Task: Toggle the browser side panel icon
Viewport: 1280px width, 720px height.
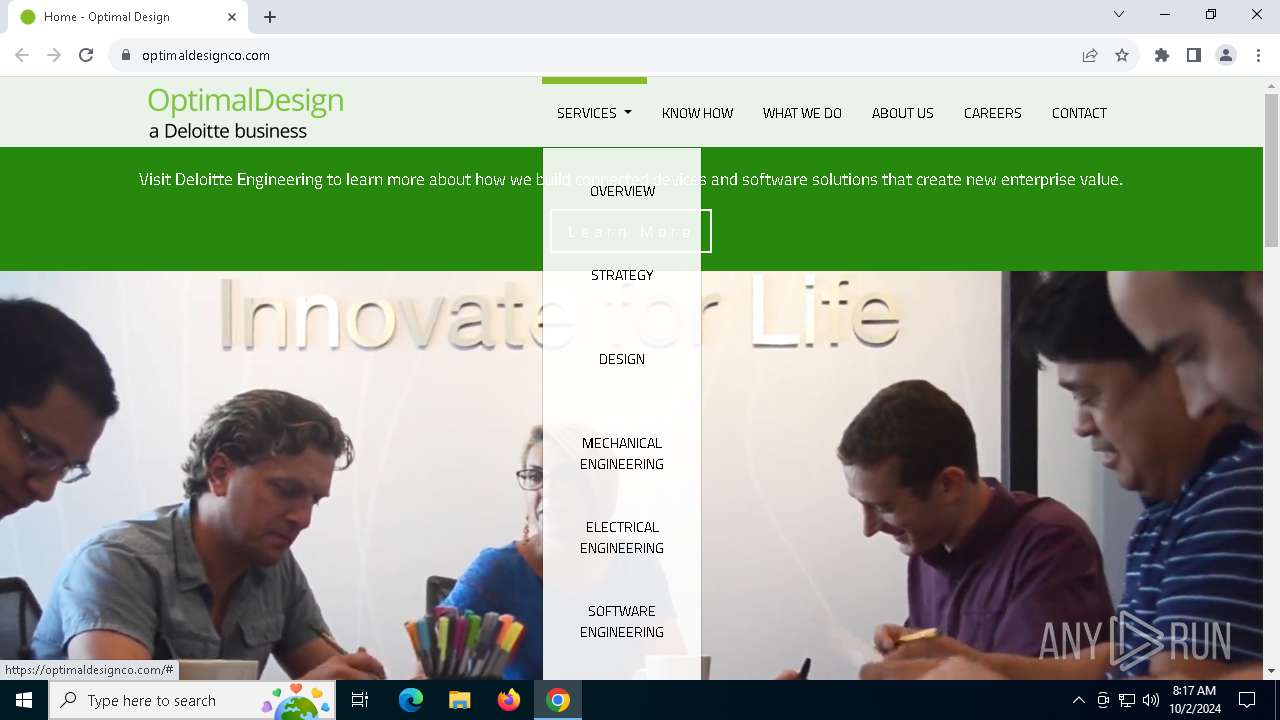Action: pyautogui.click(x=1194, y=55)
